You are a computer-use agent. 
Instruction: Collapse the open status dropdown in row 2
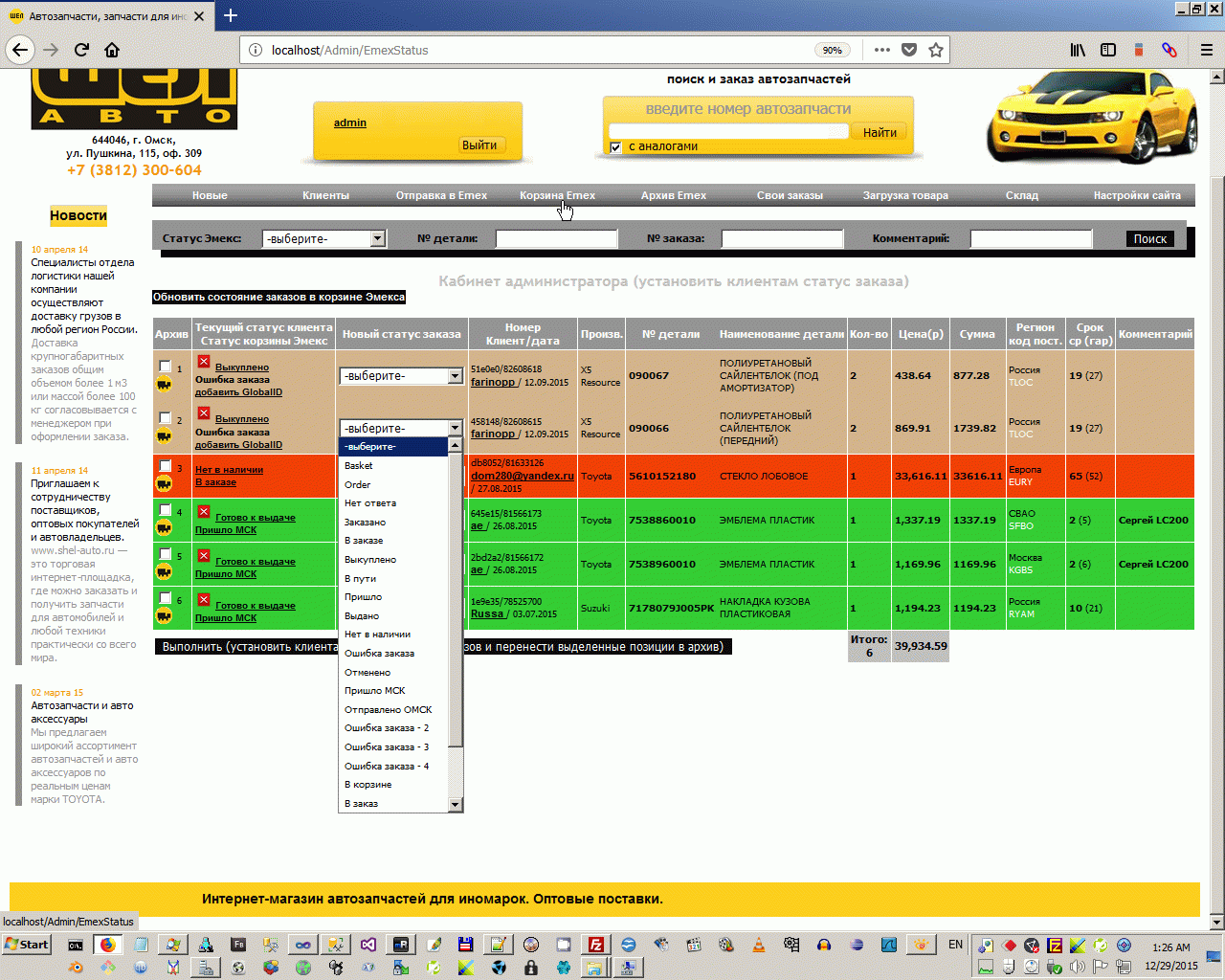coord(401,428)
